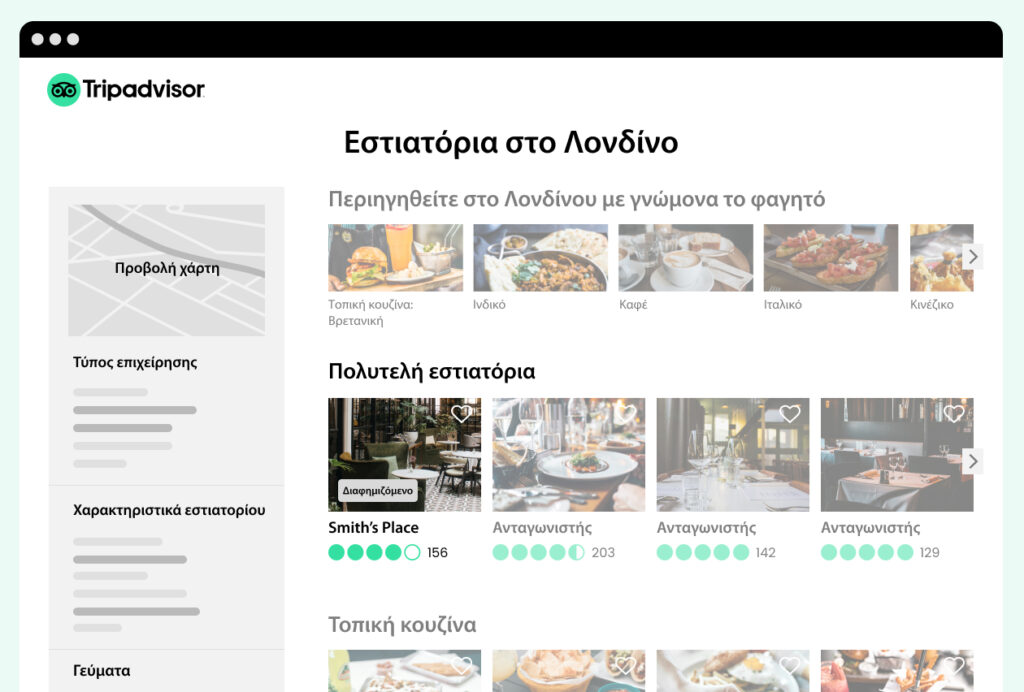Open the Κινέζικο cuisine photo
This screenshot has height=692, width=1024.
(942, 258)
